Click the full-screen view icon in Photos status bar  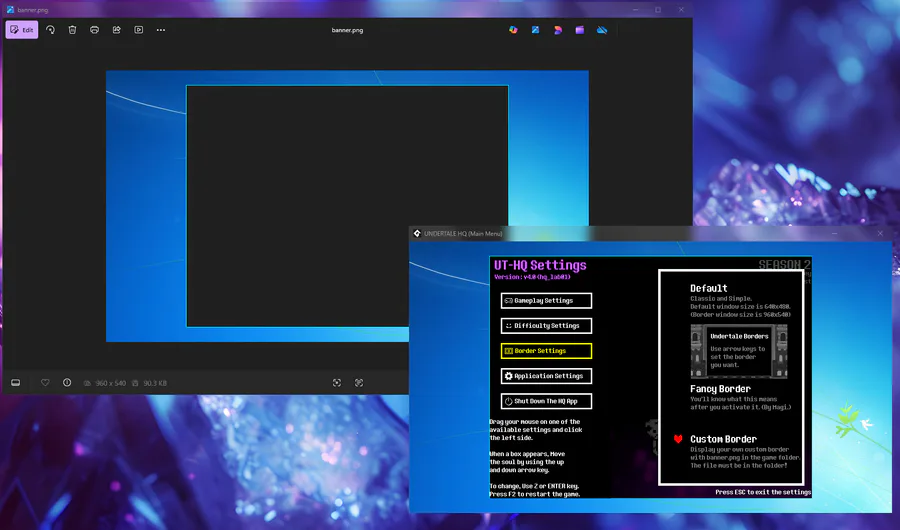click(x=359, y=383)
